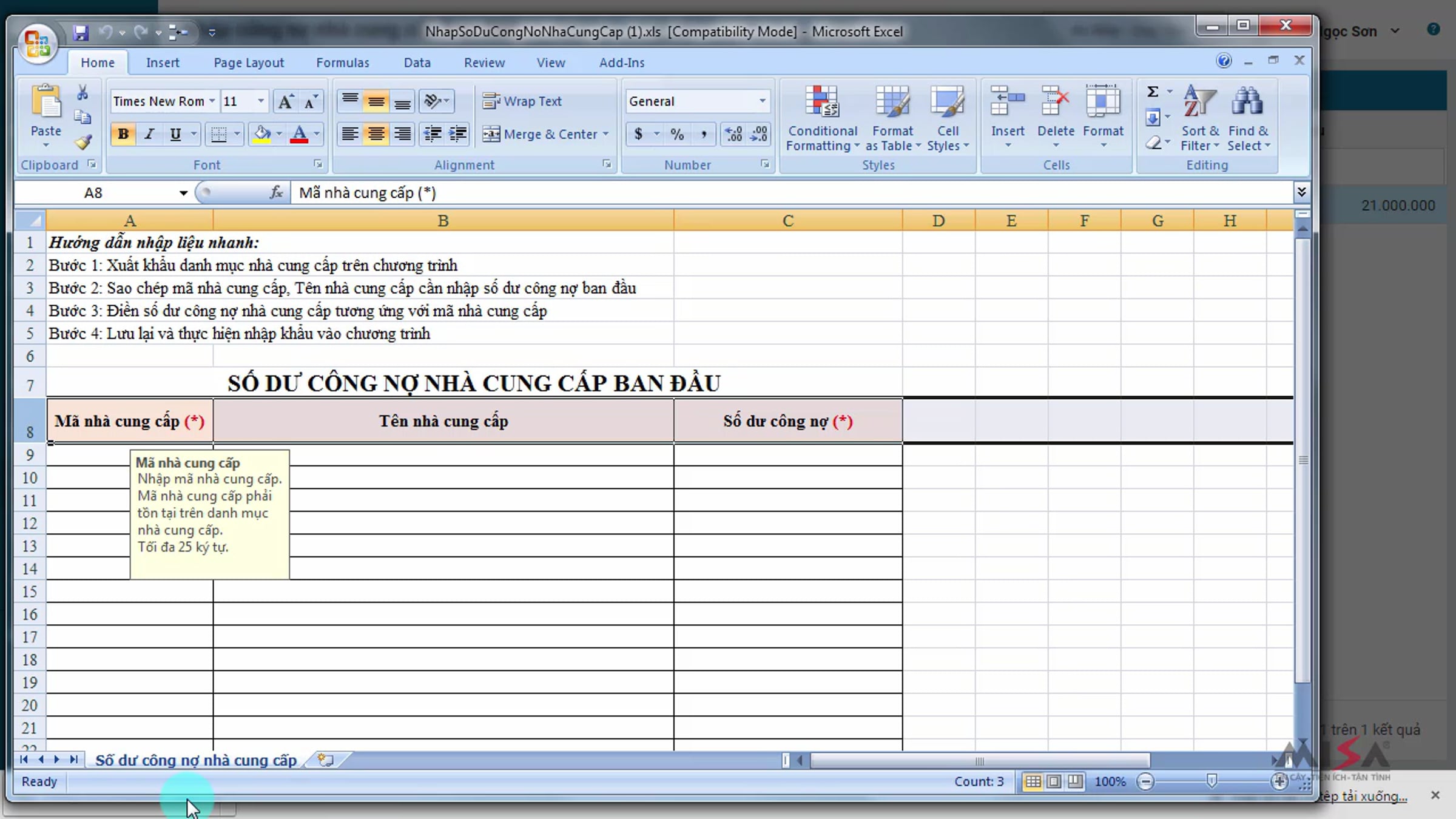The image size is (1456, 819).
Task: Click the Cut scissors icon
Action: [x=83, y=93]
